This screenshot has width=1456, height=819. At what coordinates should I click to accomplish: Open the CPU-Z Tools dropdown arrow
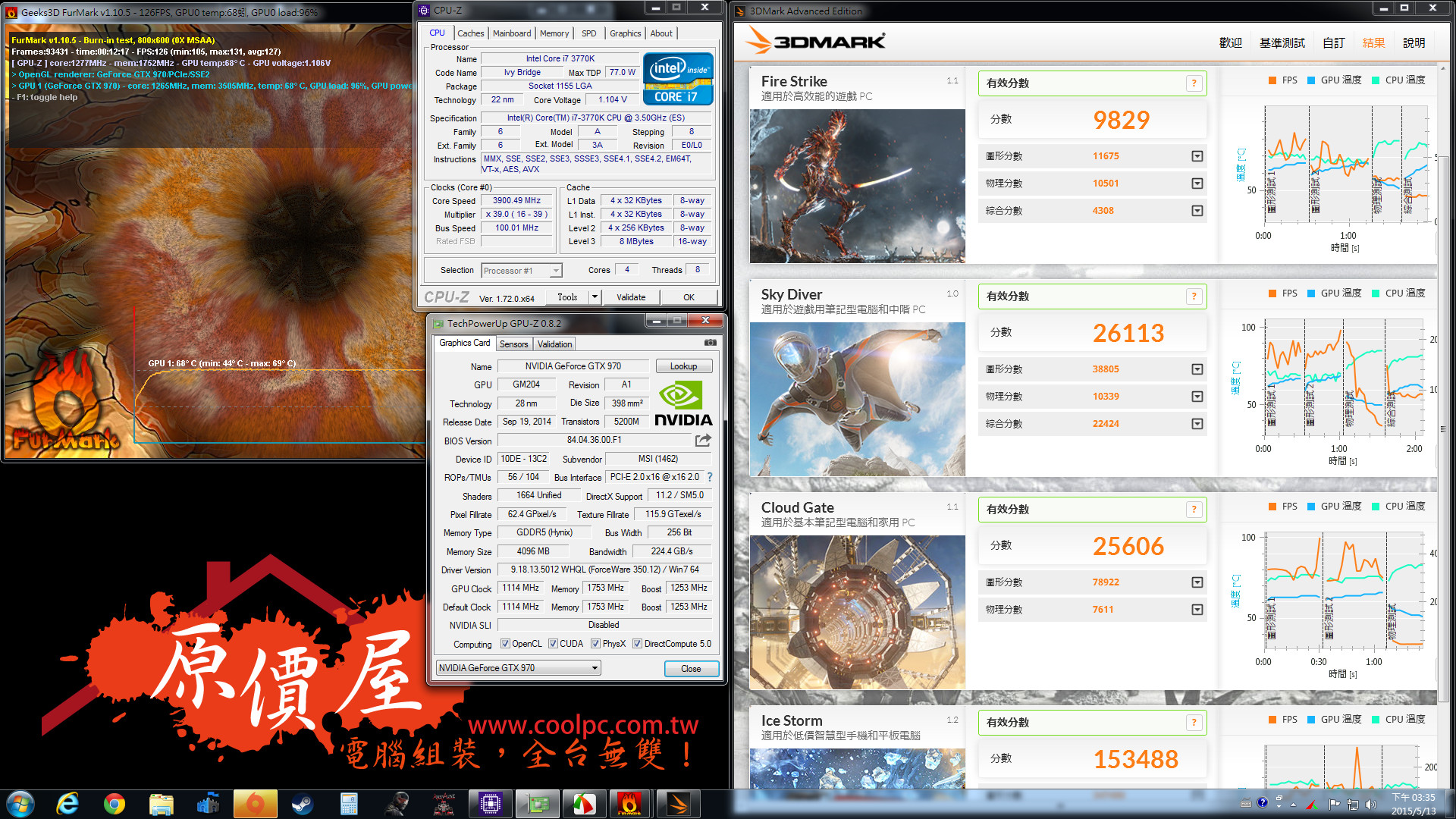(595, 297)
